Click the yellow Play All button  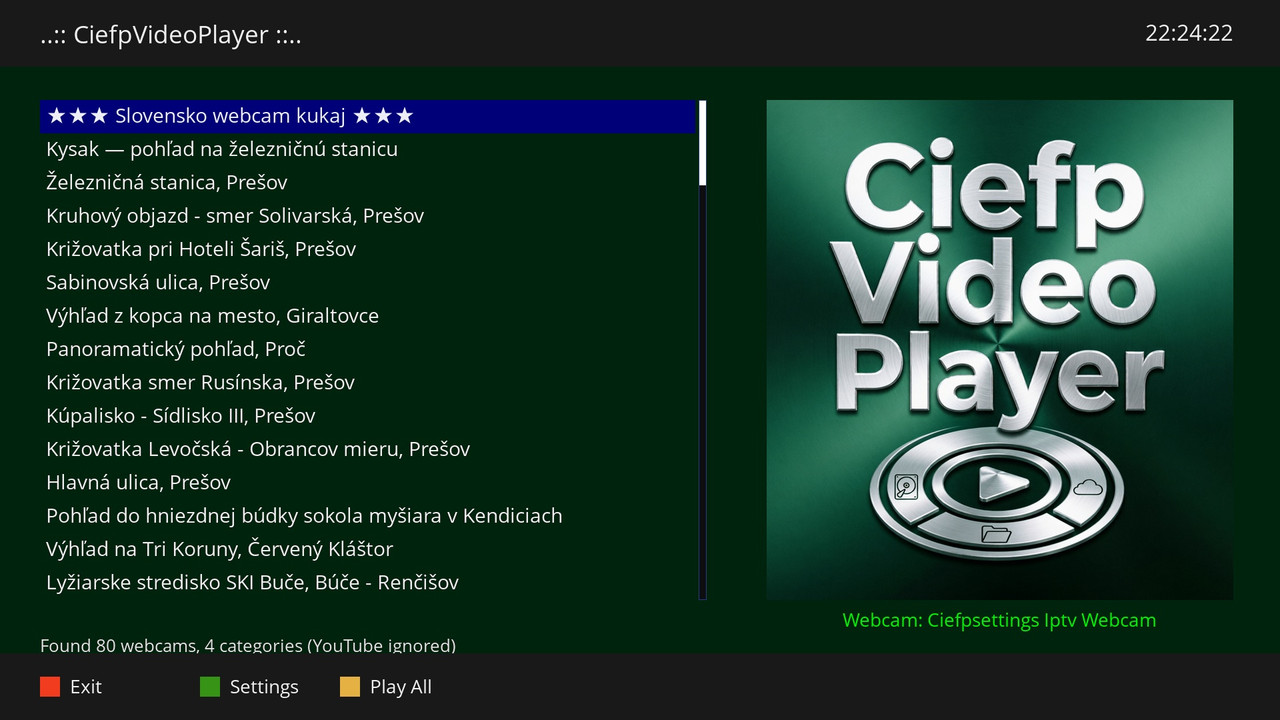(x=350, y=687)
